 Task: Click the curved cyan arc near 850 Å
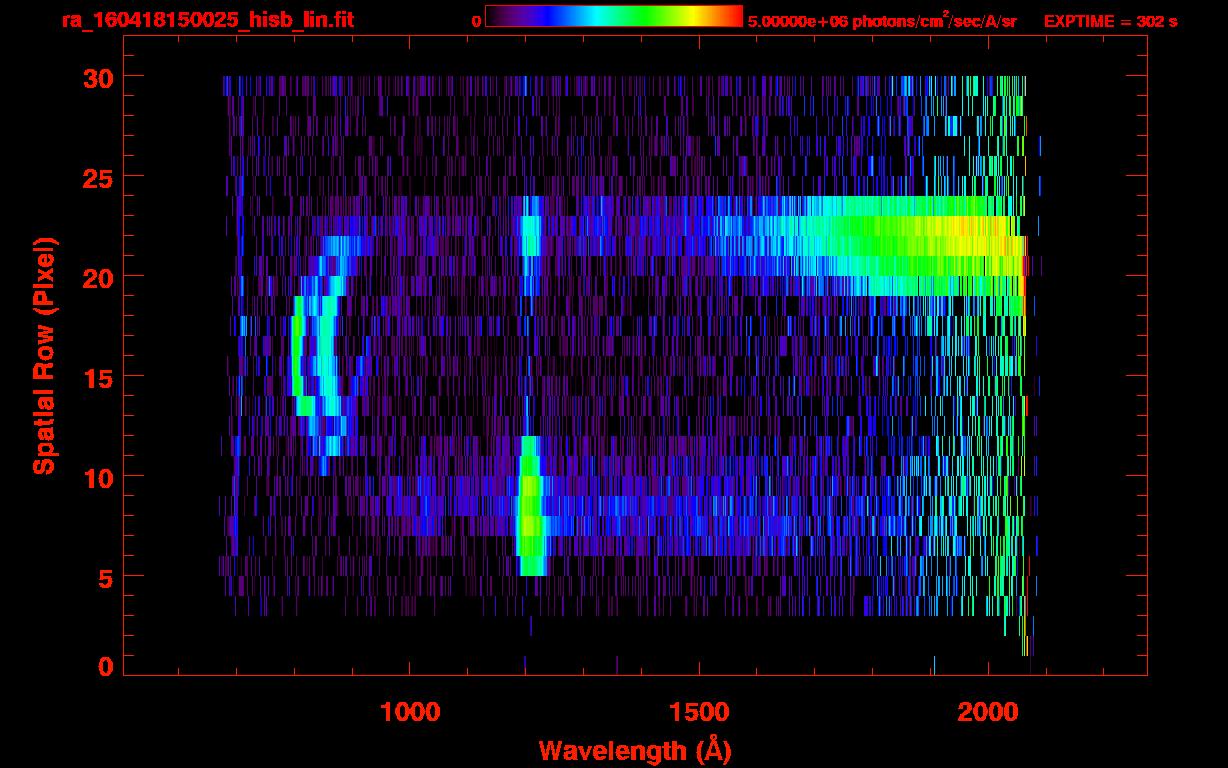(x=325, y=360)
